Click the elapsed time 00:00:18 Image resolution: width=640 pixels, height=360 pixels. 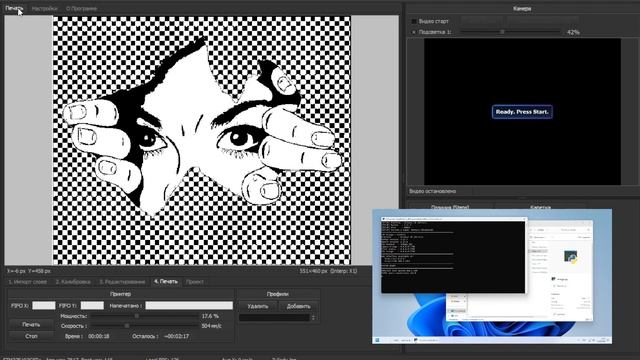point(99,336)
